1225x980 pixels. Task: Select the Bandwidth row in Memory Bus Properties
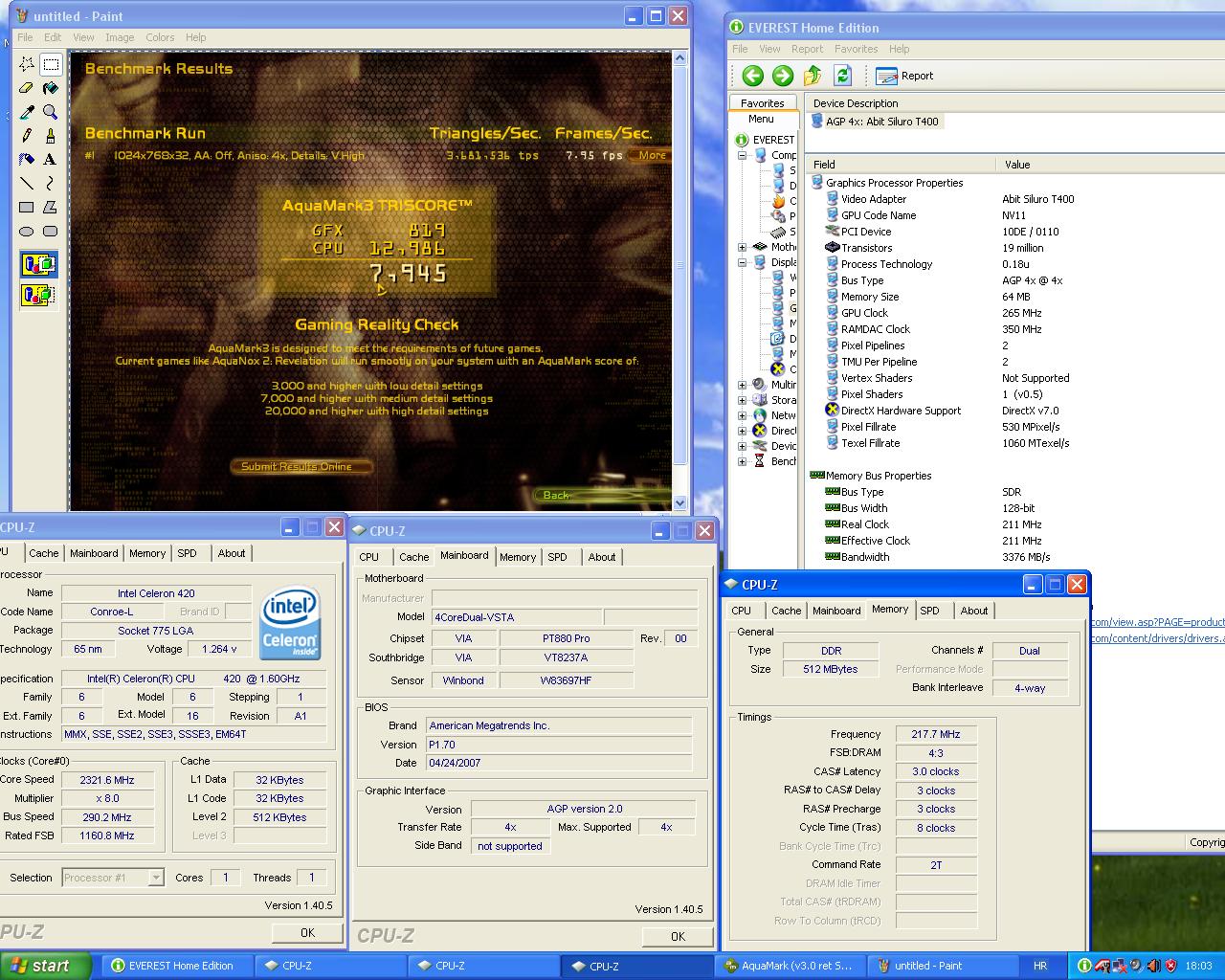(1014, 557)
